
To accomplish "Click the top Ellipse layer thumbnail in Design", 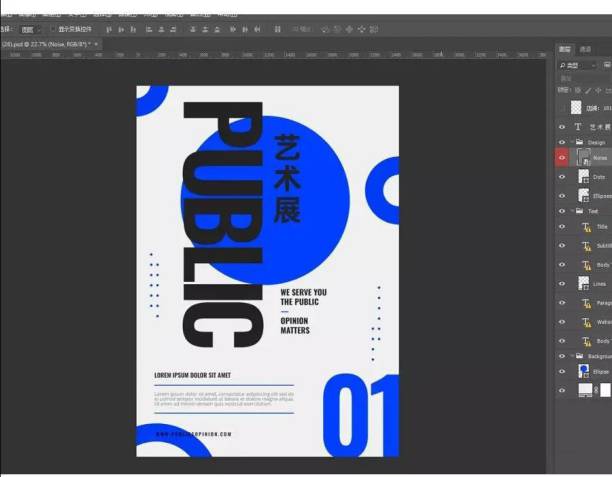I will coord(585,196).
